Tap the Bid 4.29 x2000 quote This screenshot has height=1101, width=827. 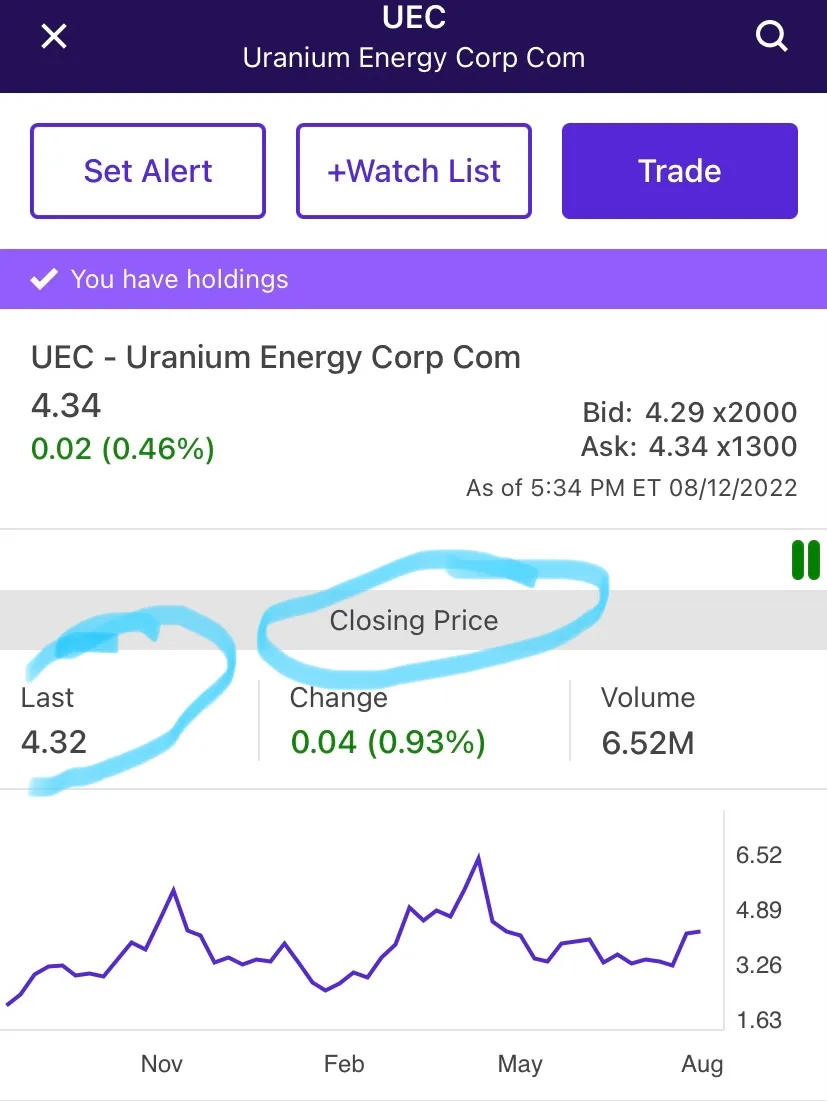[x=689, y=412]
